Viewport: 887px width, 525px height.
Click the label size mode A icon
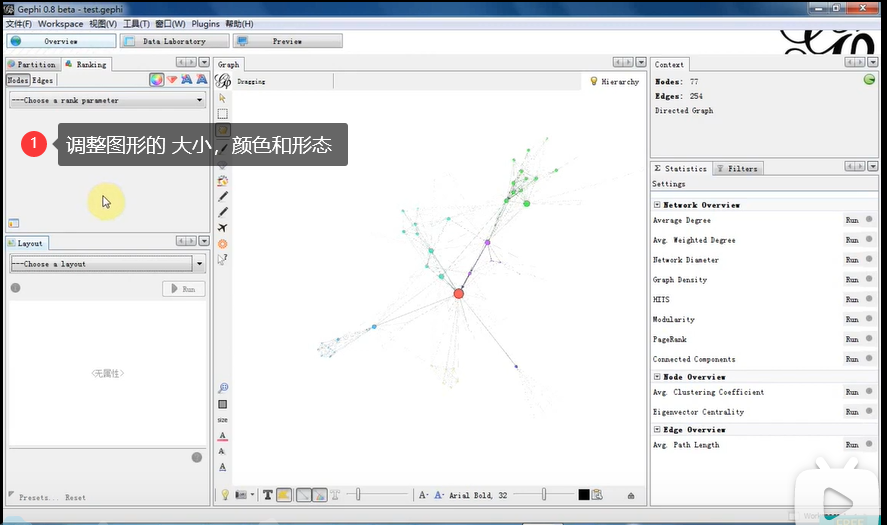pyautogui.click(x=423, y=495)
